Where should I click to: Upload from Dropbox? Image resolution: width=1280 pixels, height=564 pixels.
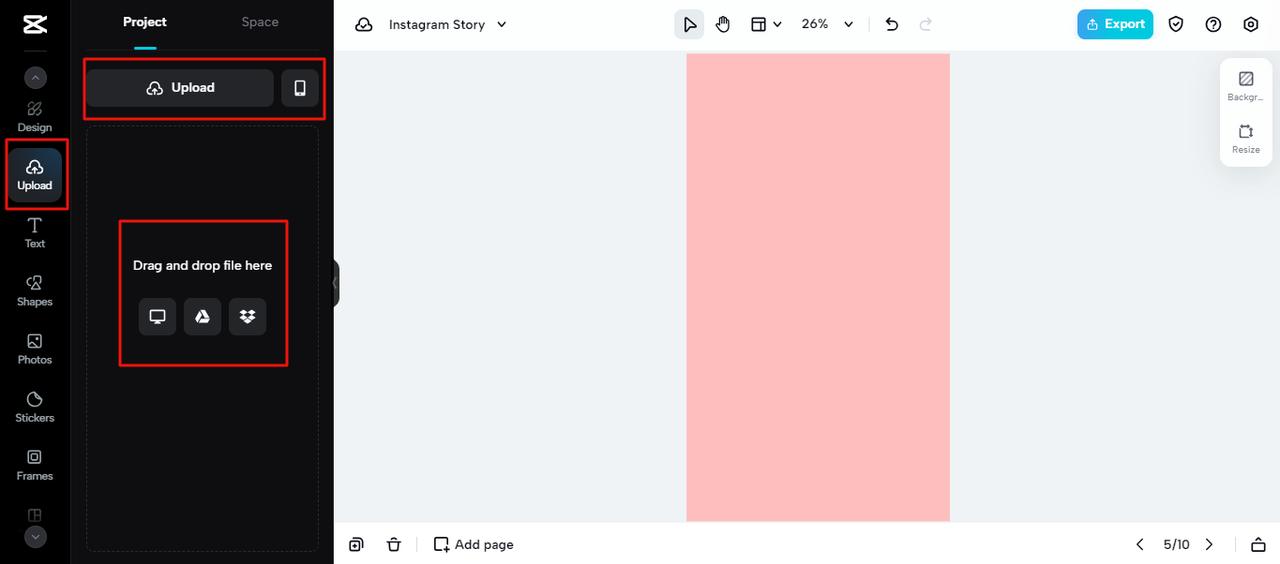[247, 317]
